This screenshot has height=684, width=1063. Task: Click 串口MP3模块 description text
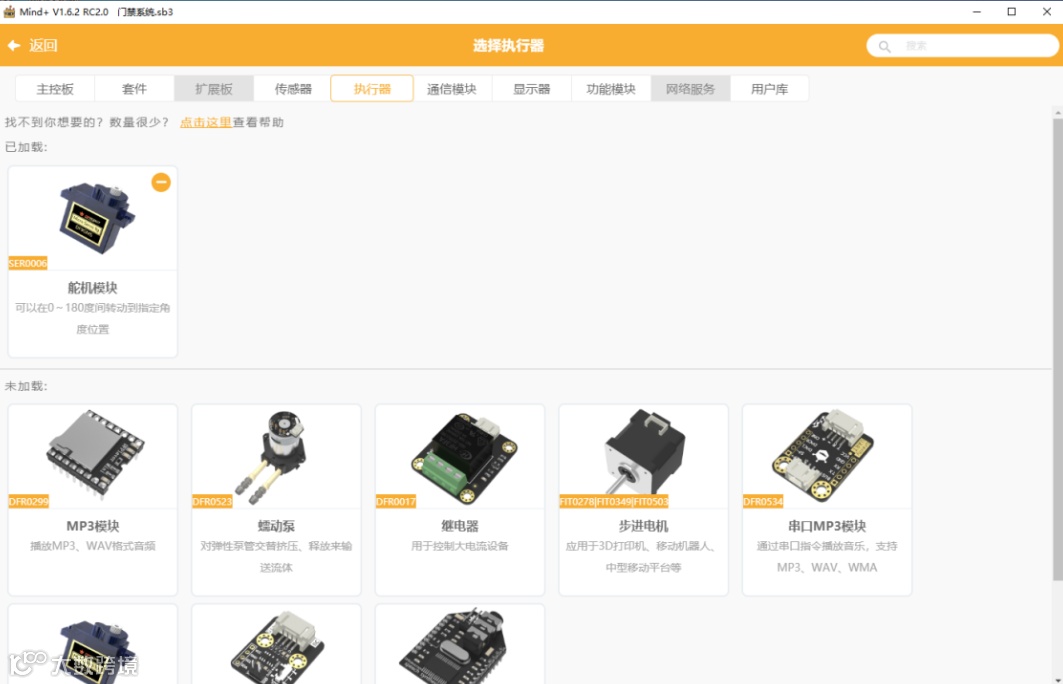827,557
